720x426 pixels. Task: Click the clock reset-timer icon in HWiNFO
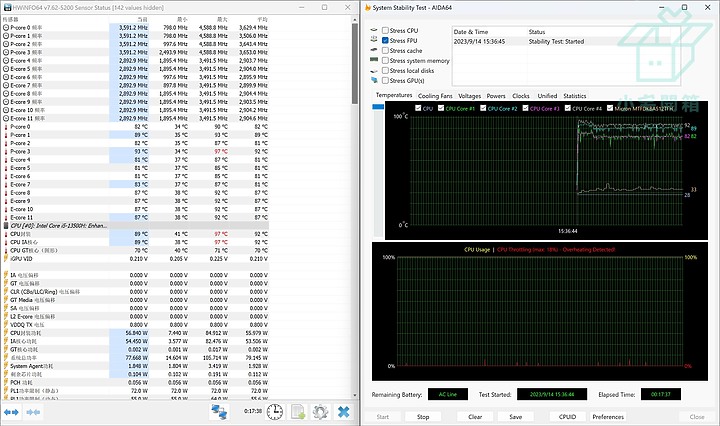tap(275, 412)
